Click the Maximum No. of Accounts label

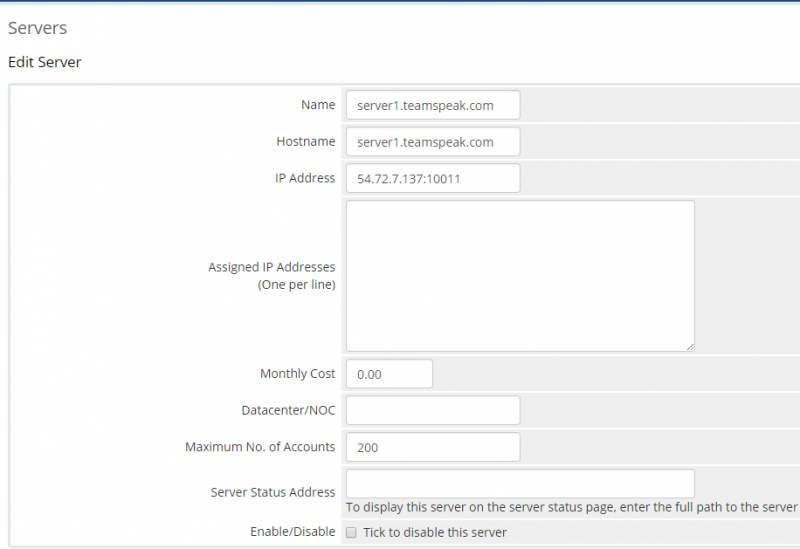click(260, 447)
